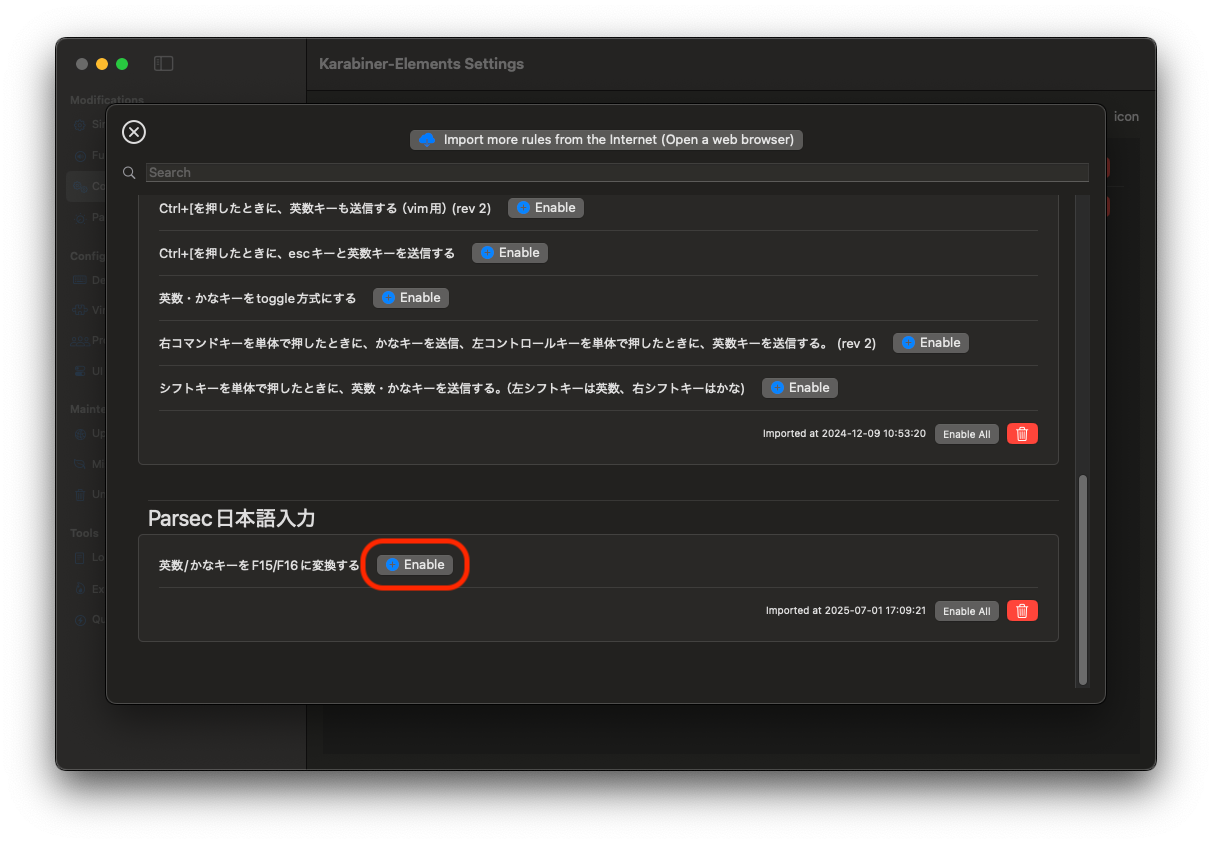Click the rule text '英数・かなキーをtoggle方式にする'

click(x=258, y=298)
